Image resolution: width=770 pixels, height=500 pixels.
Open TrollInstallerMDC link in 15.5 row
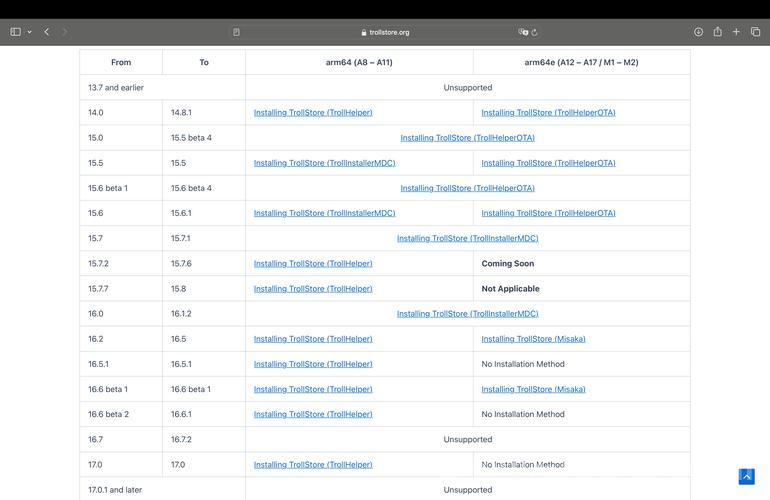pos(325,163)
